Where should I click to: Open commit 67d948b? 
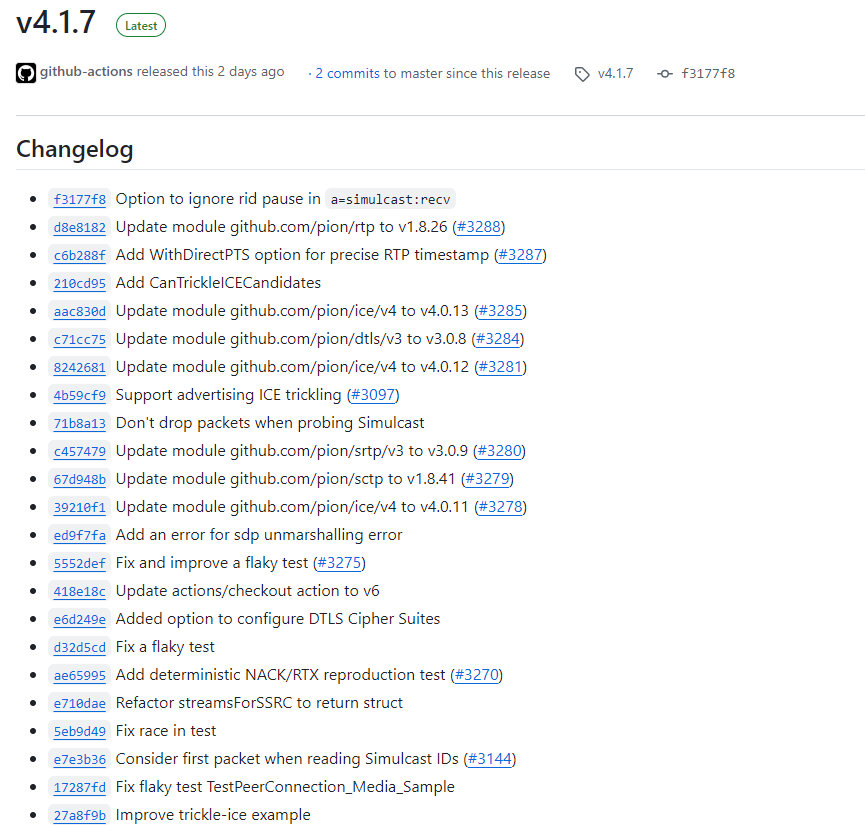point(79,479)
